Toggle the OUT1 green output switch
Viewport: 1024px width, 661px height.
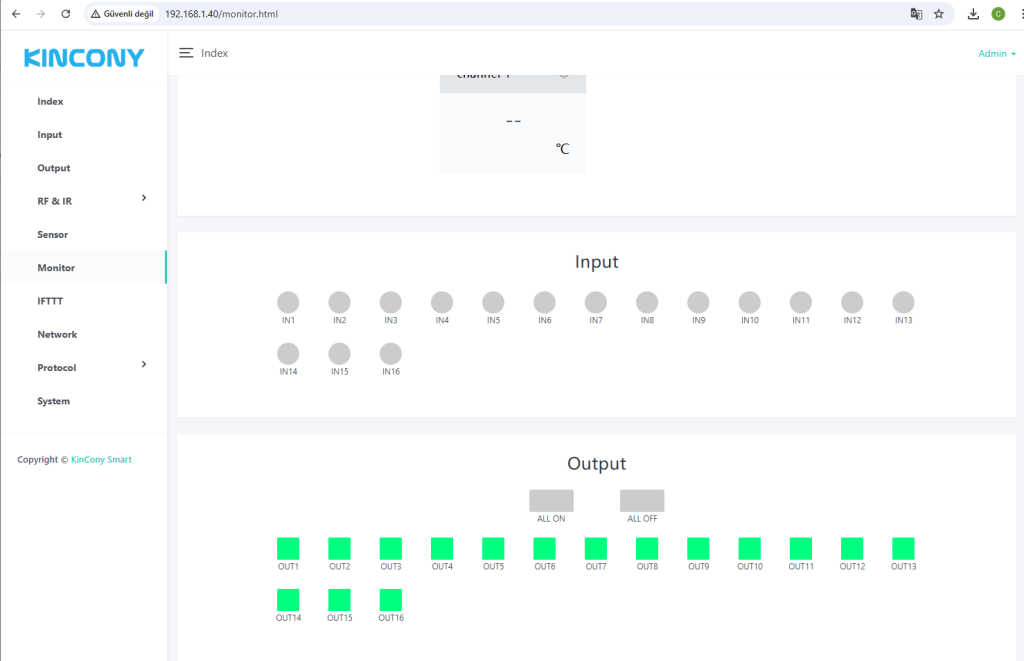tap(288, 548)
